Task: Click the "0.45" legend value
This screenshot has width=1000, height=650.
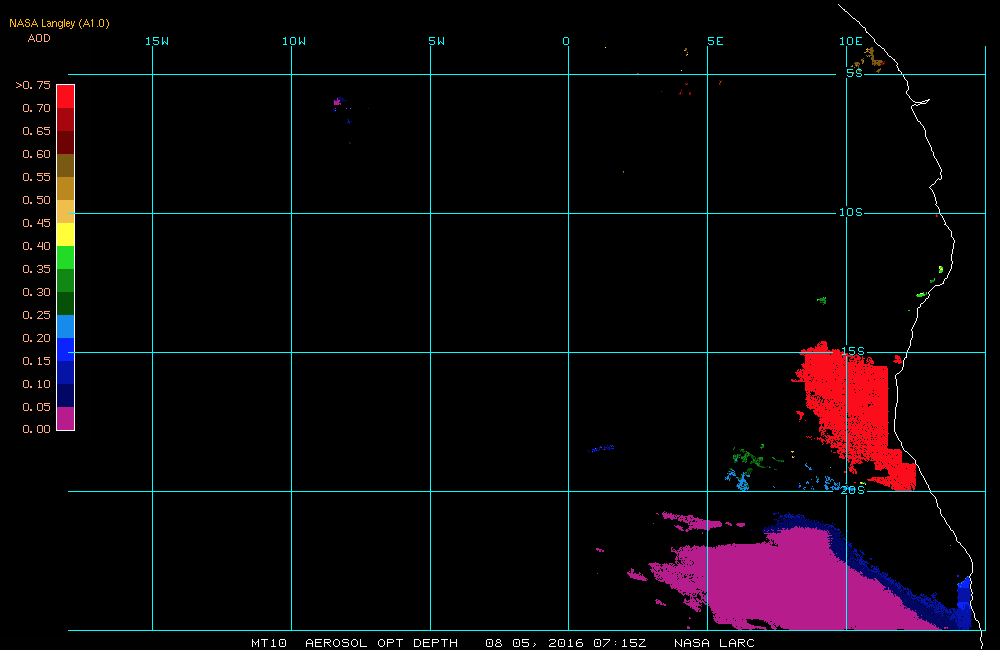Action: point(36,223)
